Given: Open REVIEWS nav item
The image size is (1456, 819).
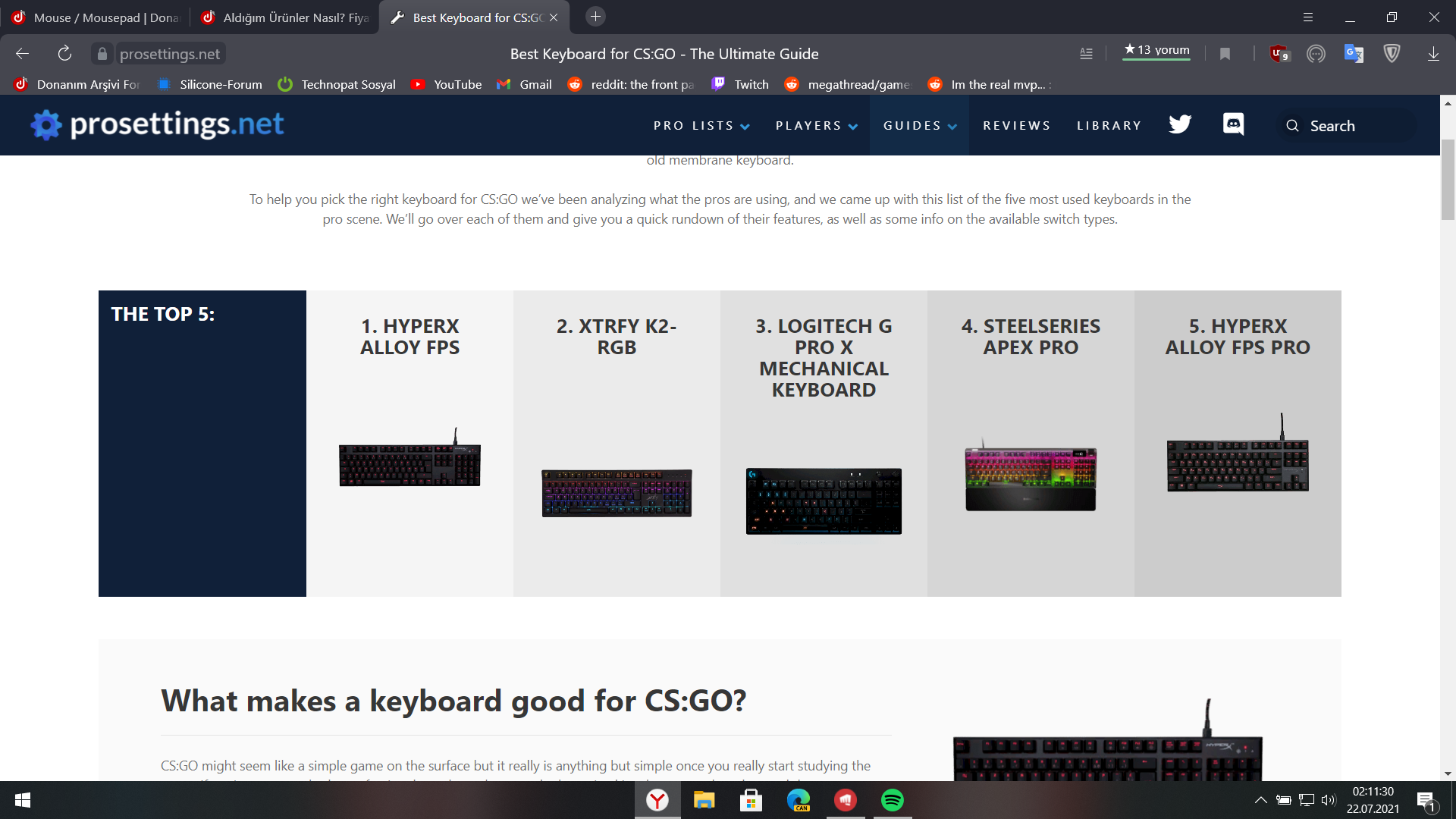Looking at the screenshot, I should point(1017,126).
